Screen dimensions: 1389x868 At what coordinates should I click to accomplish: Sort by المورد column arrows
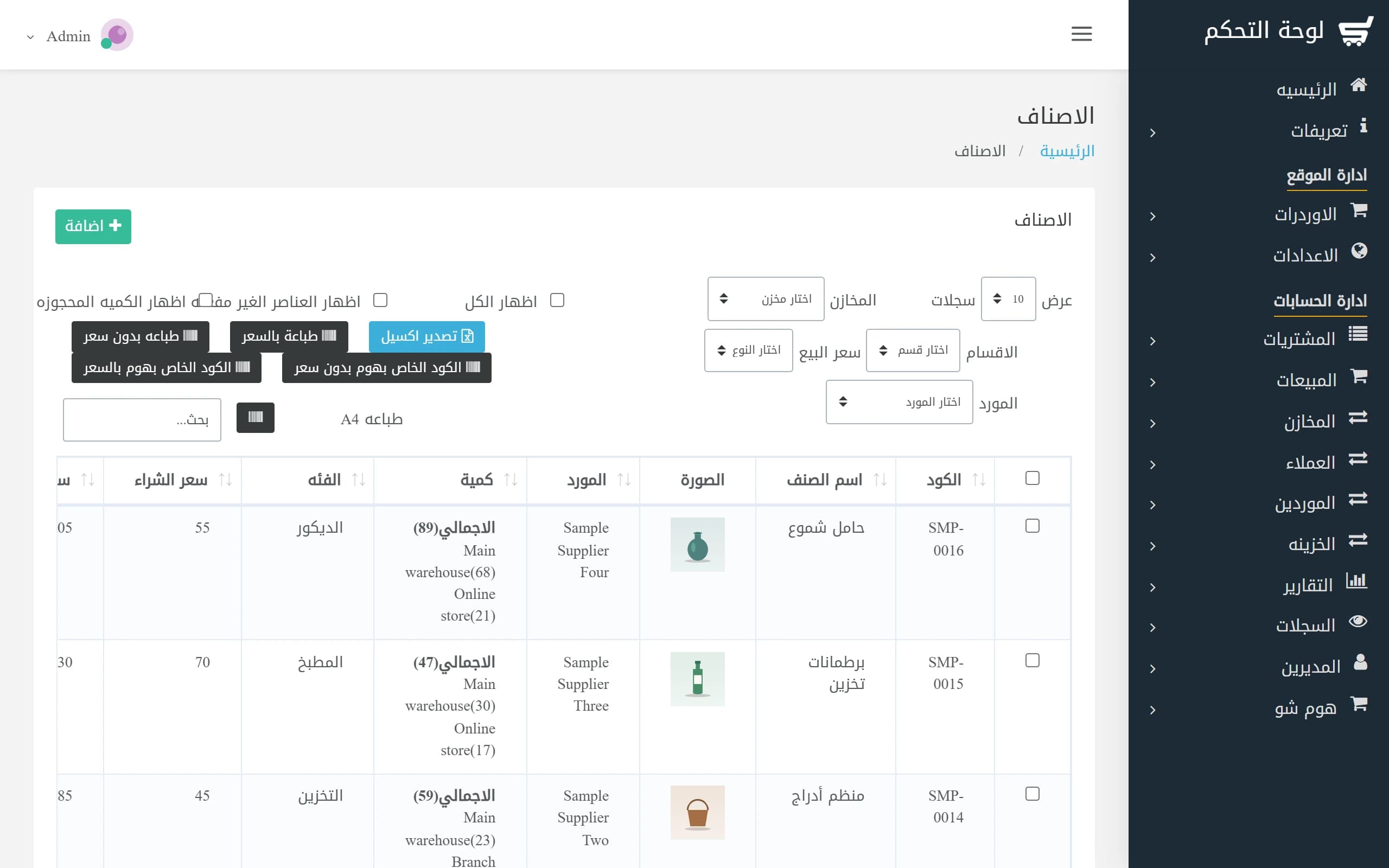[624, 480]
